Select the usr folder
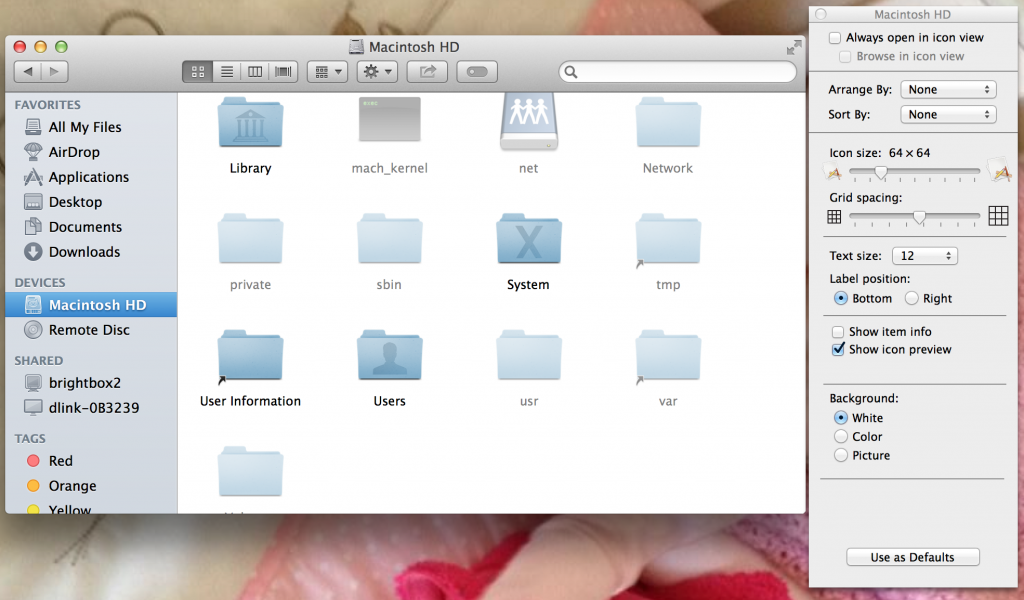 (528, 355)
